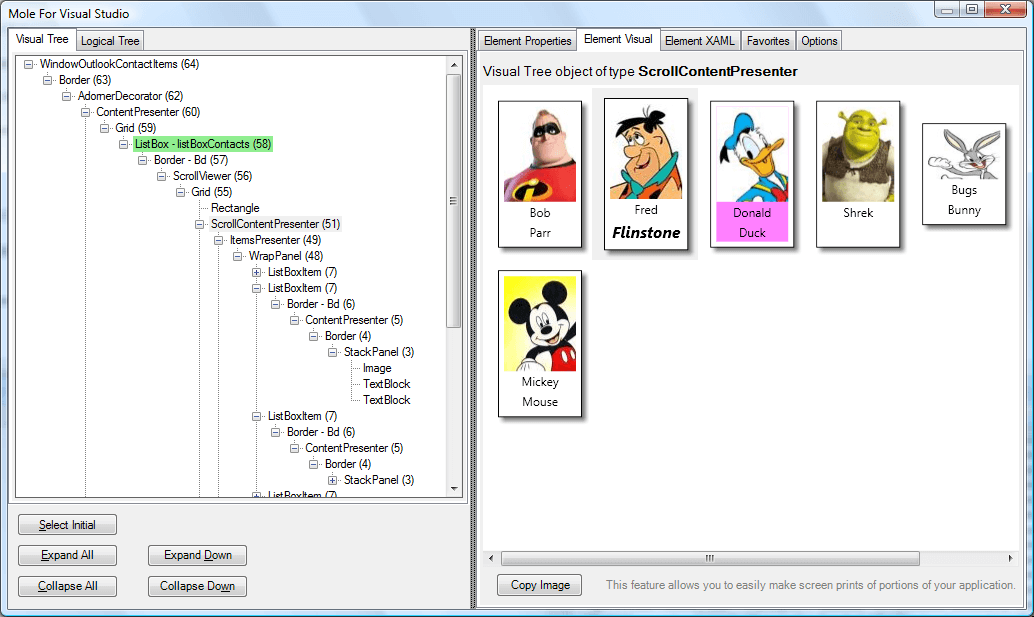Collapse the WindowOutlookContactItems (64) node
This screenshot has height=617, width=1034.
click(x=28, y=65)
